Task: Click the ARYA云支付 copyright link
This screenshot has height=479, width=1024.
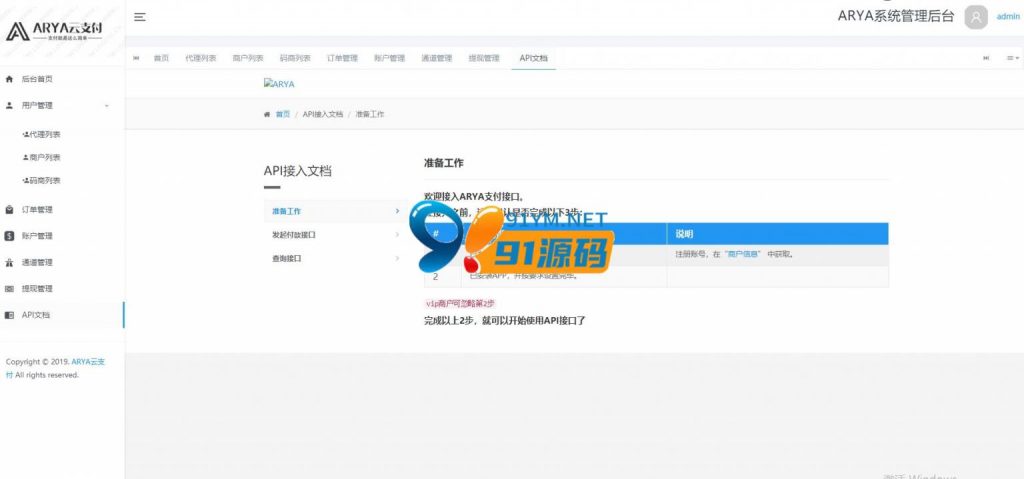Action: point(56,368)
